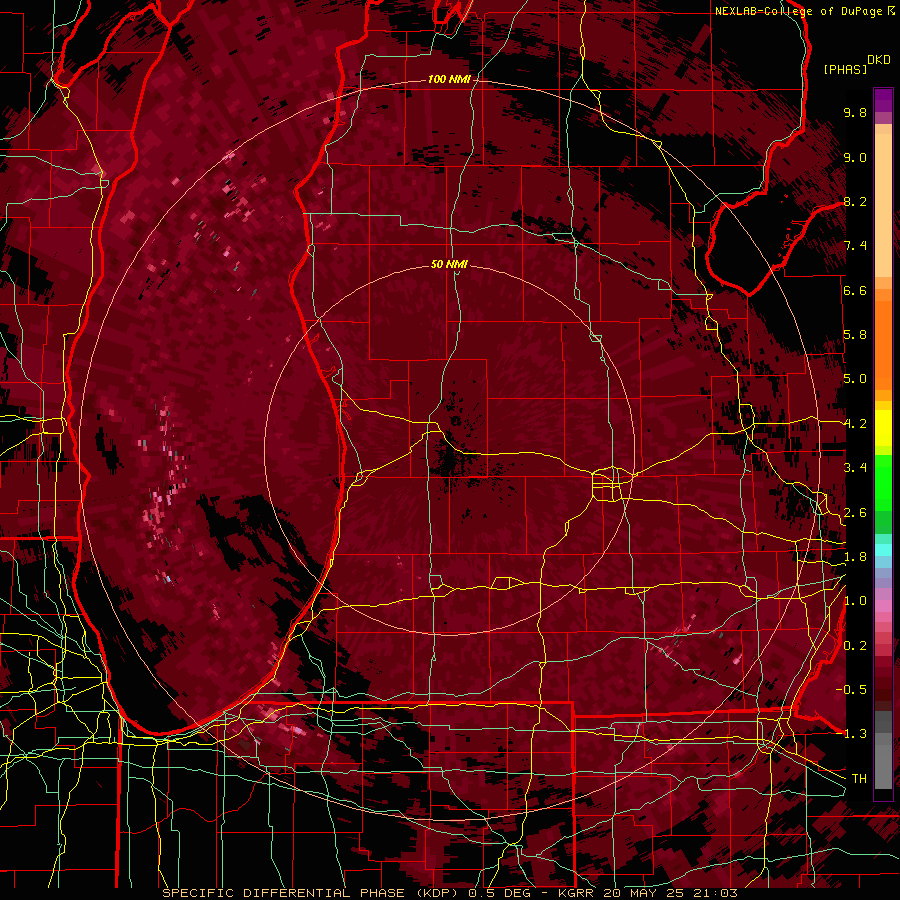Click the 1.8 scale value label
Image resolution: width=900 pixels, height=900 pixels.
tap(855, 557)
